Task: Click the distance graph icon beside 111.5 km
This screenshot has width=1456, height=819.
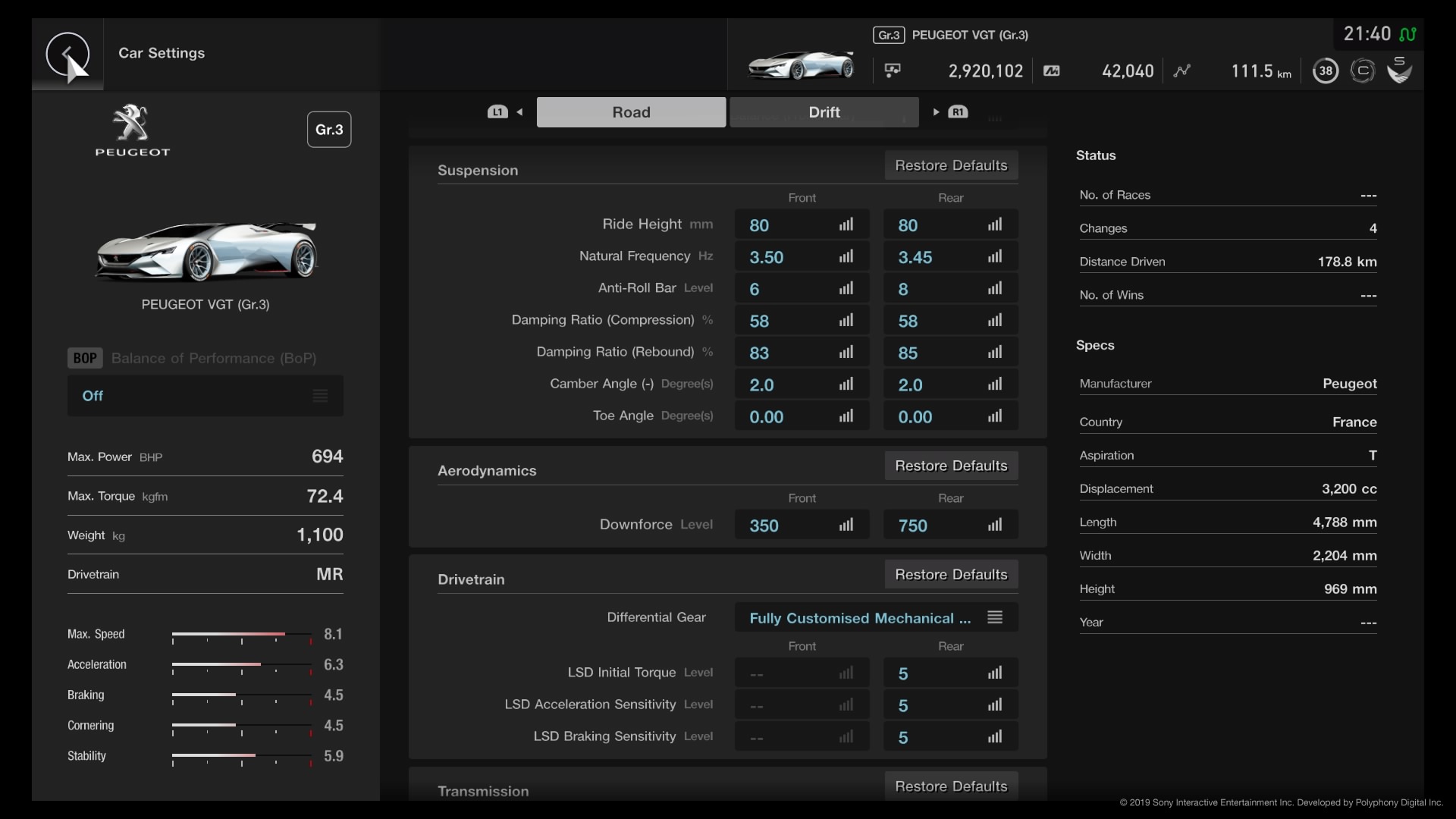Action: (x=1181, y=71)
